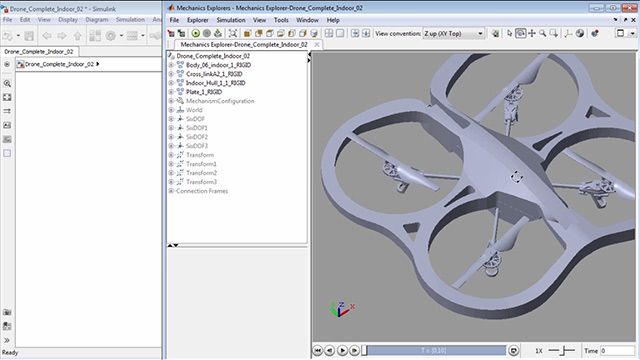Activate the Zoom magnifier tool in Mechanics Explorer
The height and width of the screenshot is (360, 640).
pos(542,33)
